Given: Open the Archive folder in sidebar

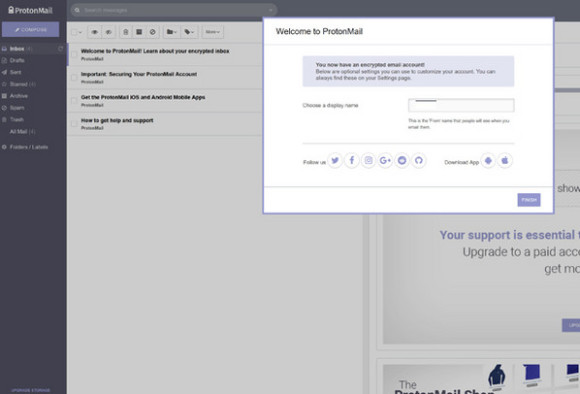Looking at the screenshot, I should click(18, 96).
